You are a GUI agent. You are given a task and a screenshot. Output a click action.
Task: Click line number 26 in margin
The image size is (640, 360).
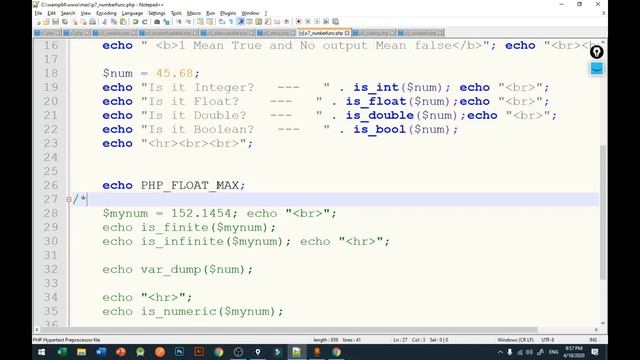point(51,185)
